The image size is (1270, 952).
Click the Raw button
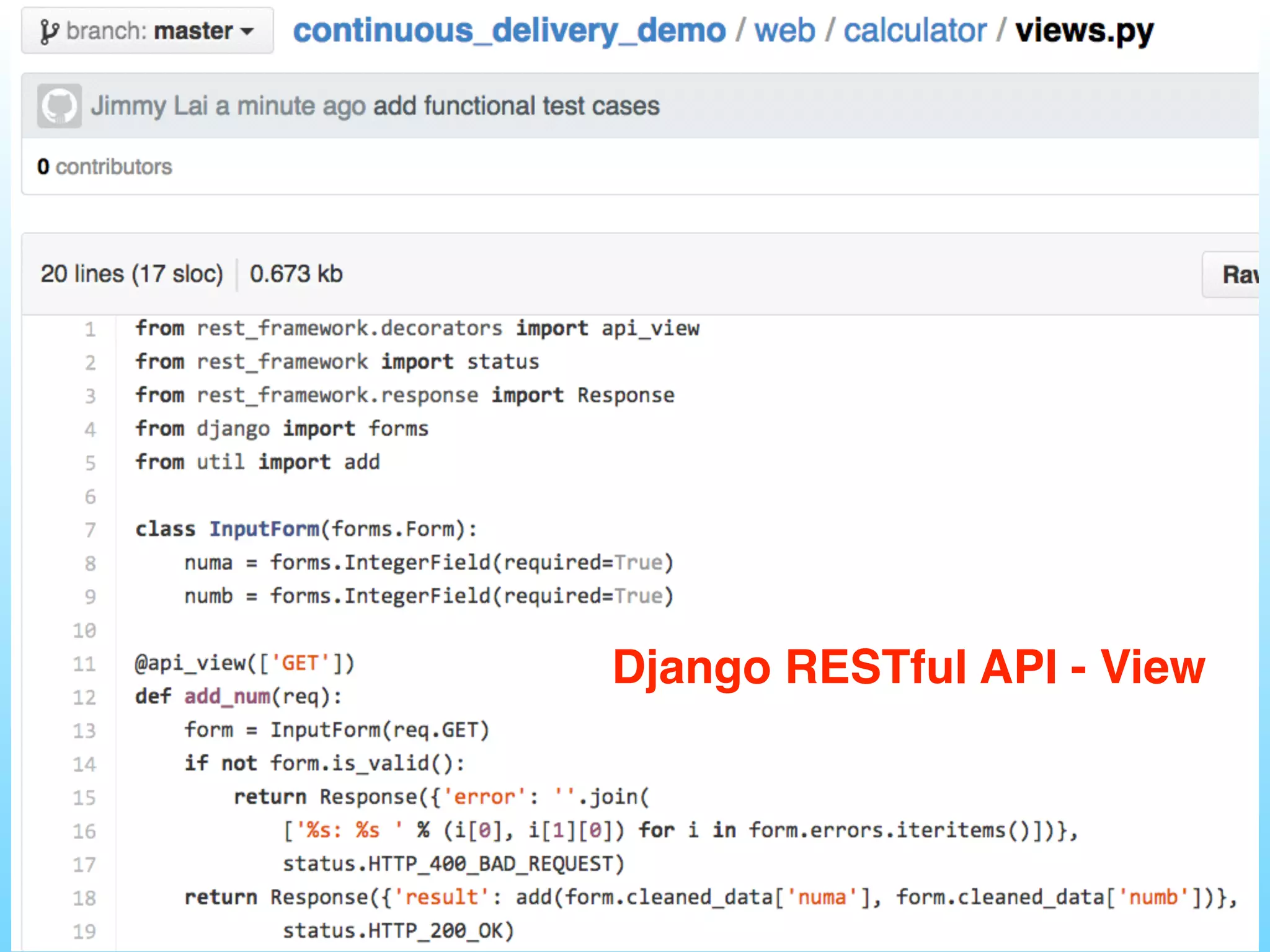tap(1232, 275)
